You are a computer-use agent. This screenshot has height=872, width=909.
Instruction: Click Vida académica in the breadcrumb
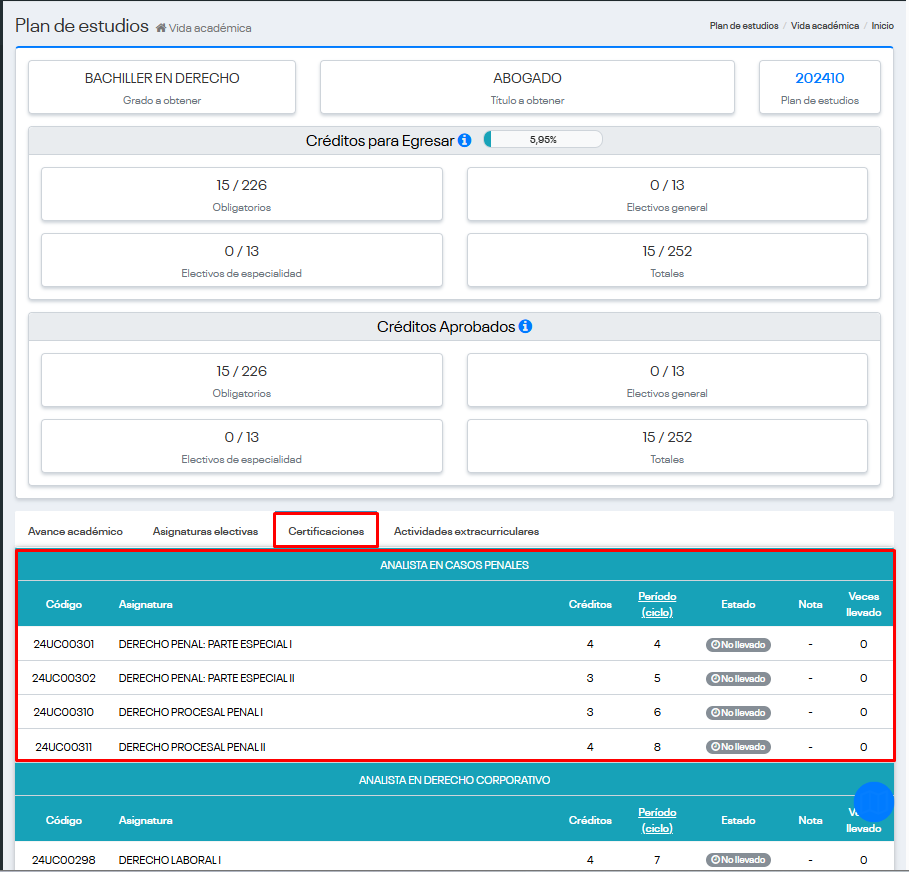824,26
